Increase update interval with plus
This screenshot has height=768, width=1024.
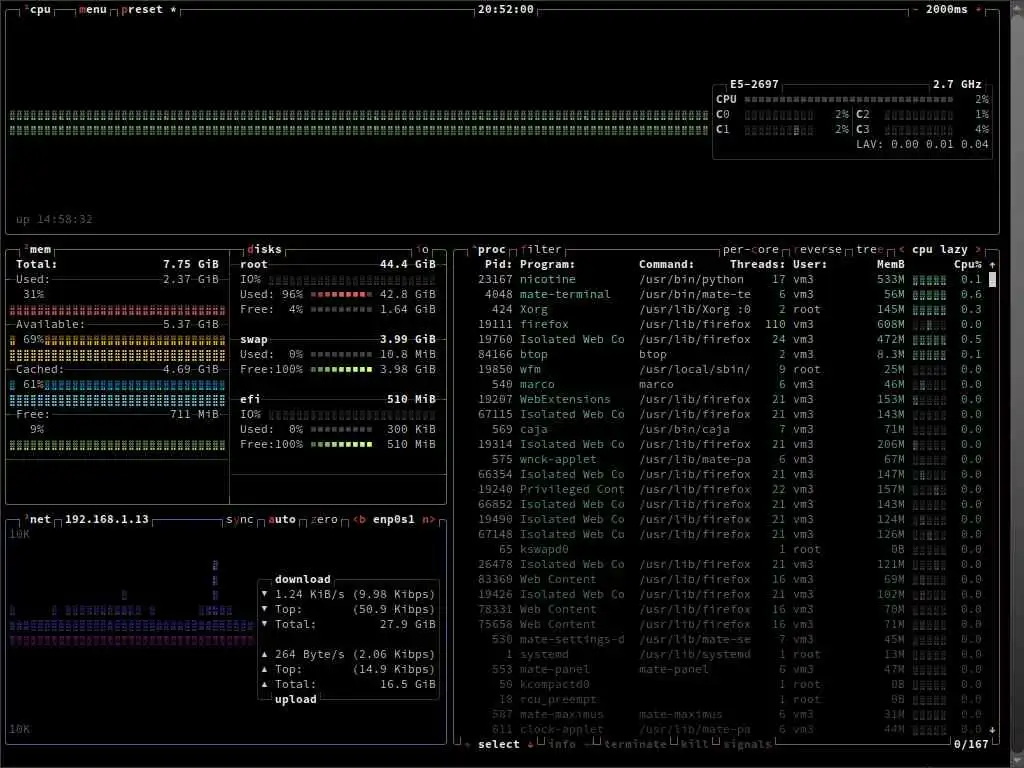click(978, 10)
